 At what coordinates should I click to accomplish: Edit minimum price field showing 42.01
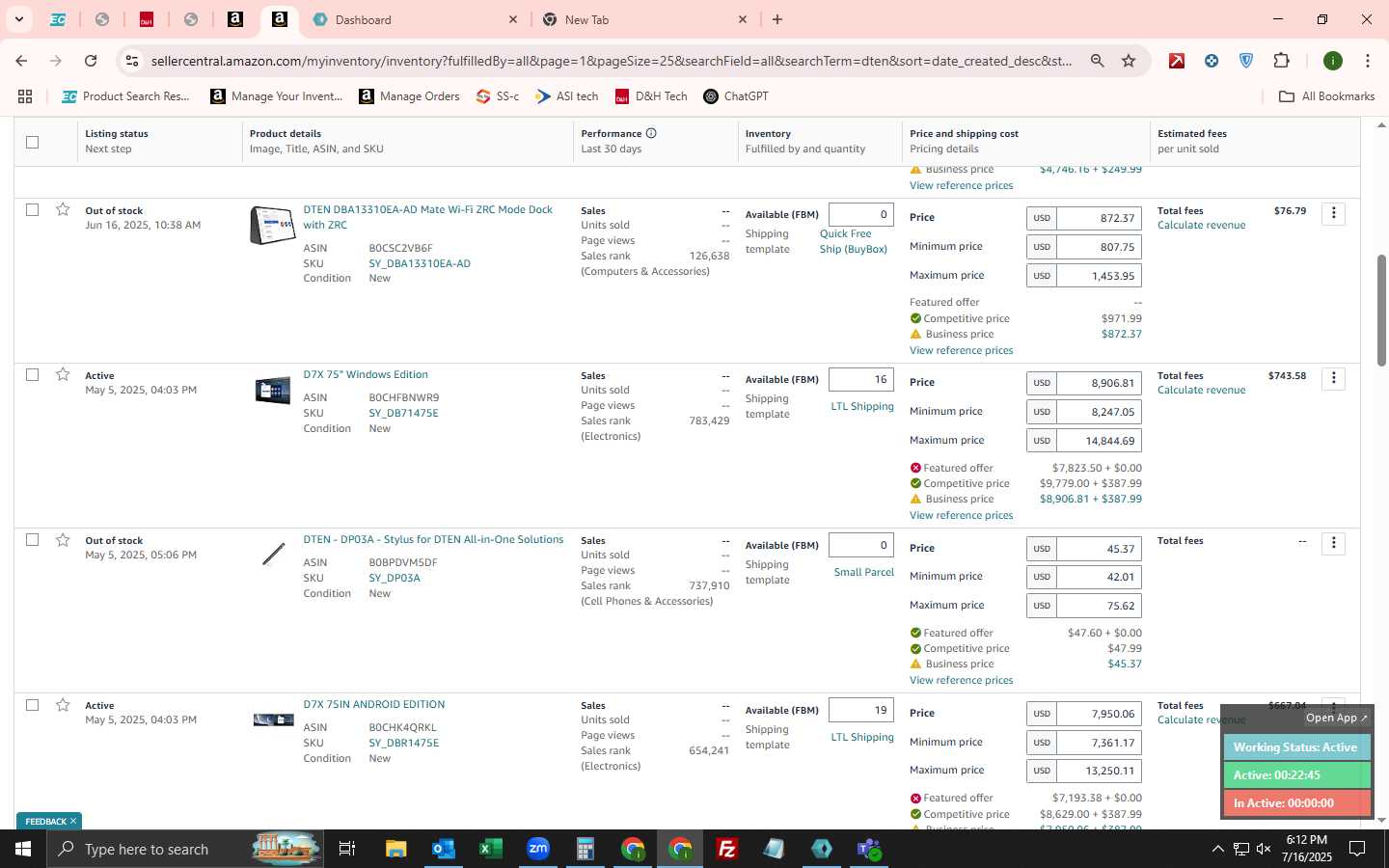pyautogui.click(x=1099, y=577)
